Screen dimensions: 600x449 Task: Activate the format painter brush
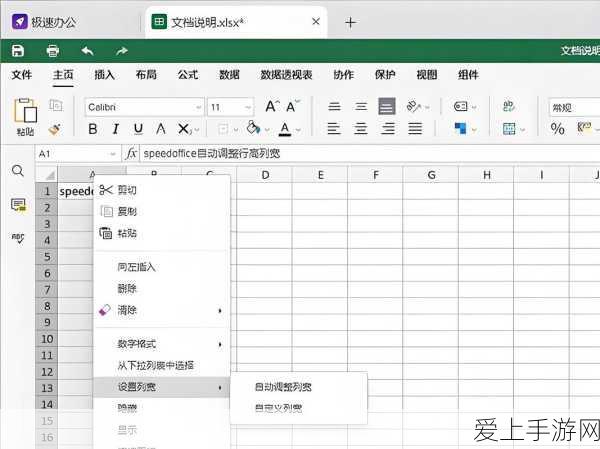click(55, 129)
